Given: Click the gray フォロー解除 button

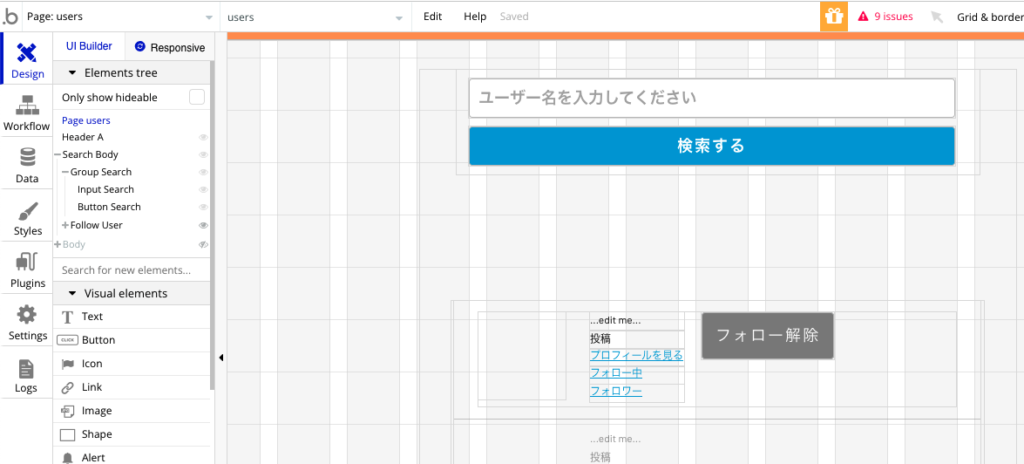Looking at the screenshot, I should pyautogui.click(x=767, y=335).
